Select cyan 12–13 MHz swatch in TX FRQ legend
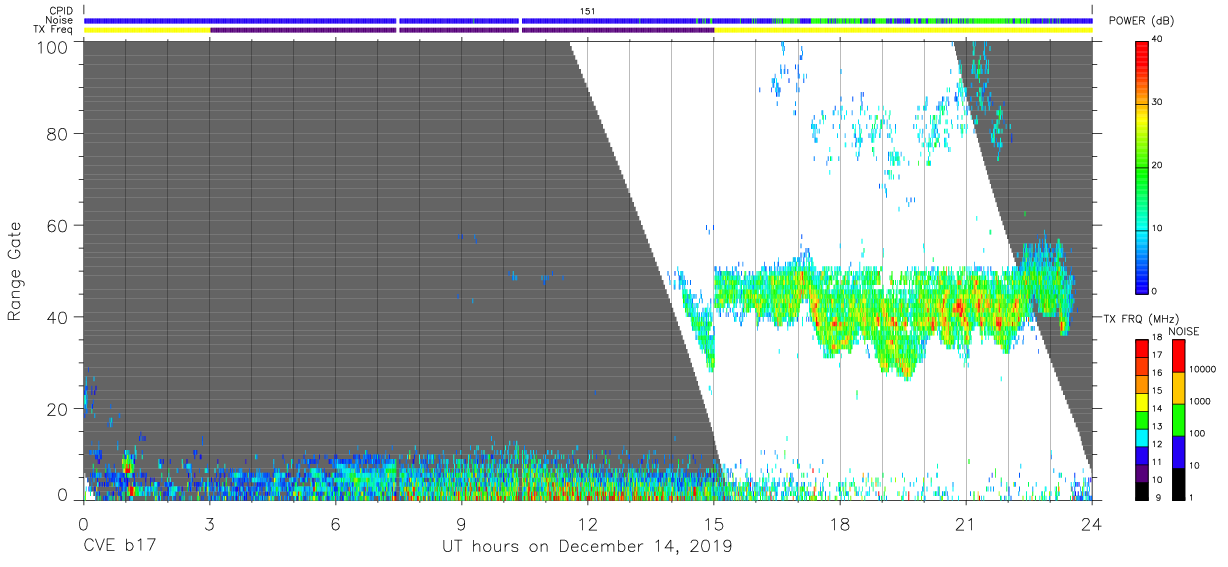 (x=1142, y=437)
